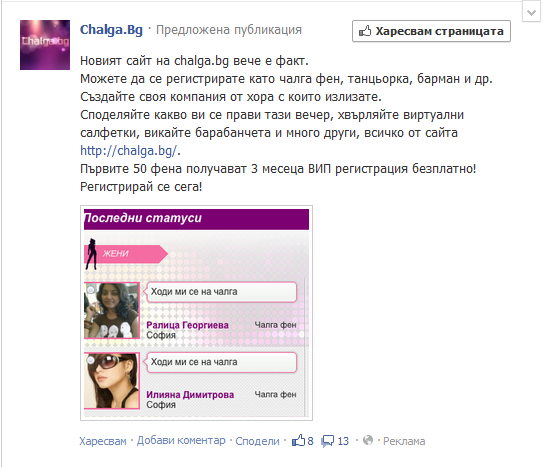Viewport: 543px width, 467px height.
Task: Click Добави коментар link
Action: [x=181, y=440]
